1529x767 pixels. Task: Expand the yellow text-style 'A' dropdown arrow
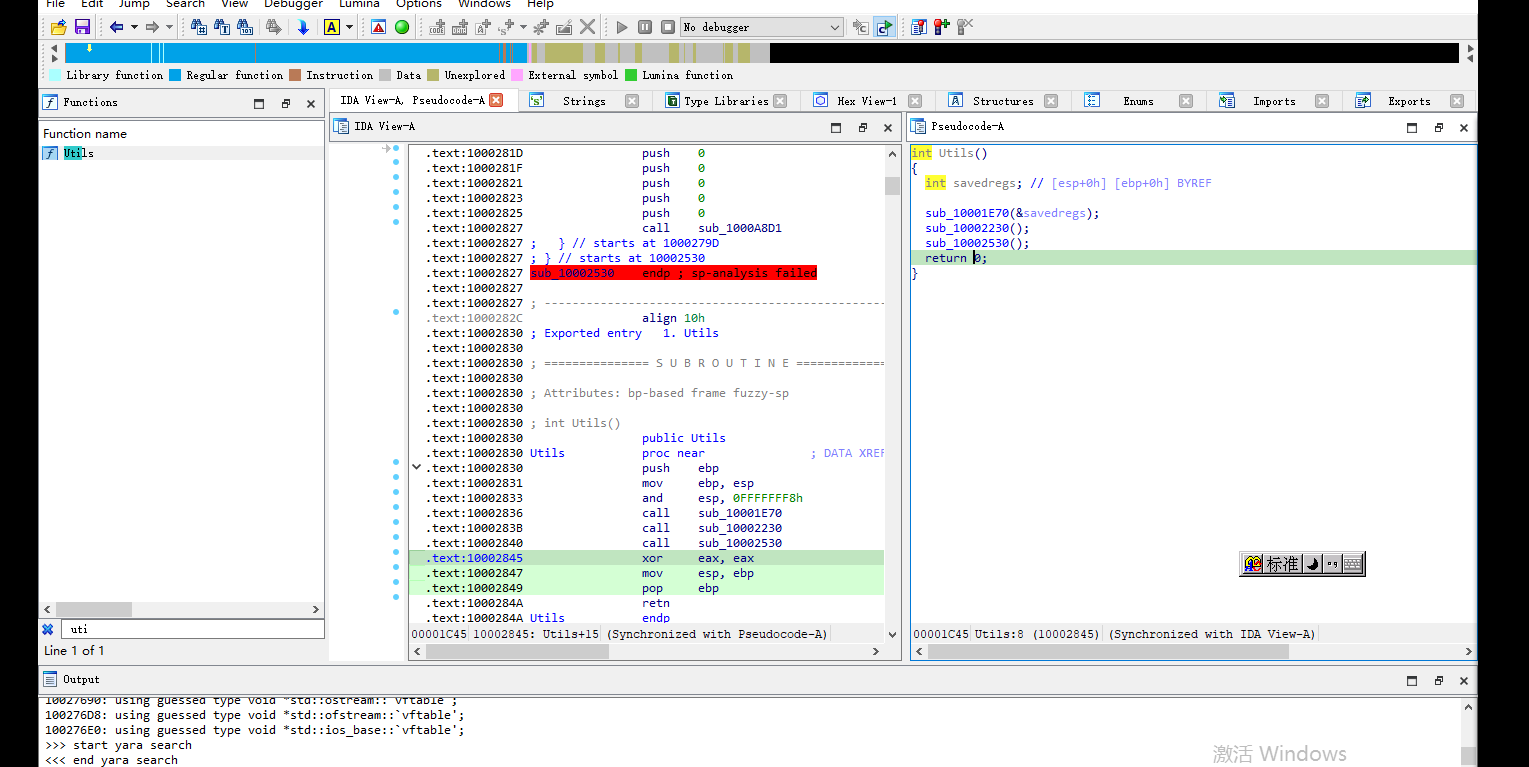349,27
